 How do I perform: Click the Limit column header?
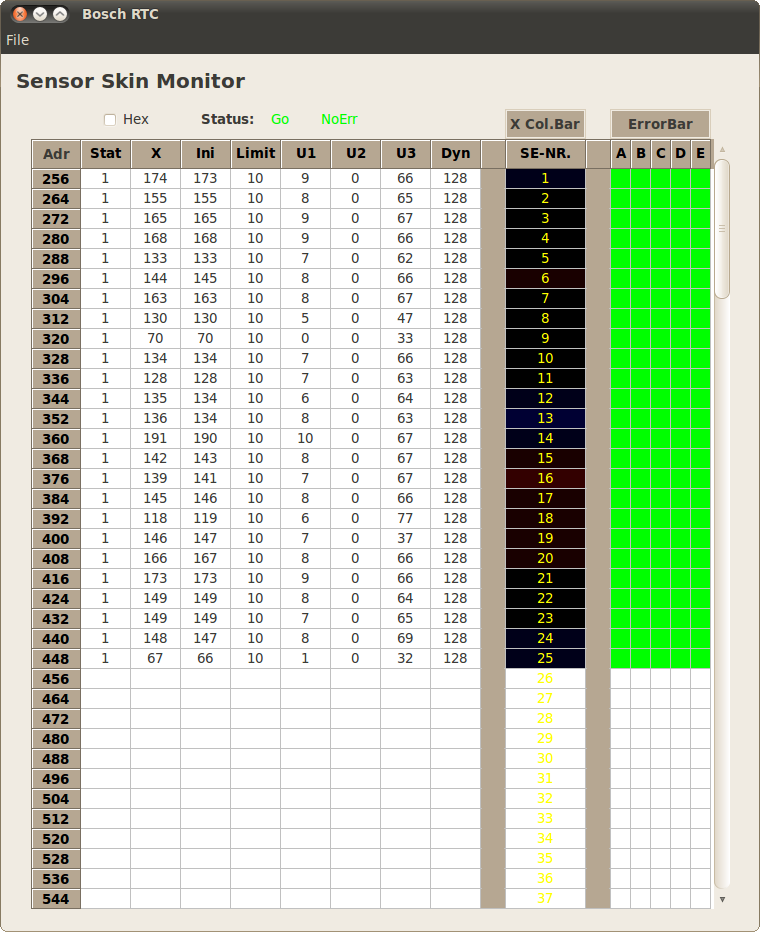coord(256,154)
